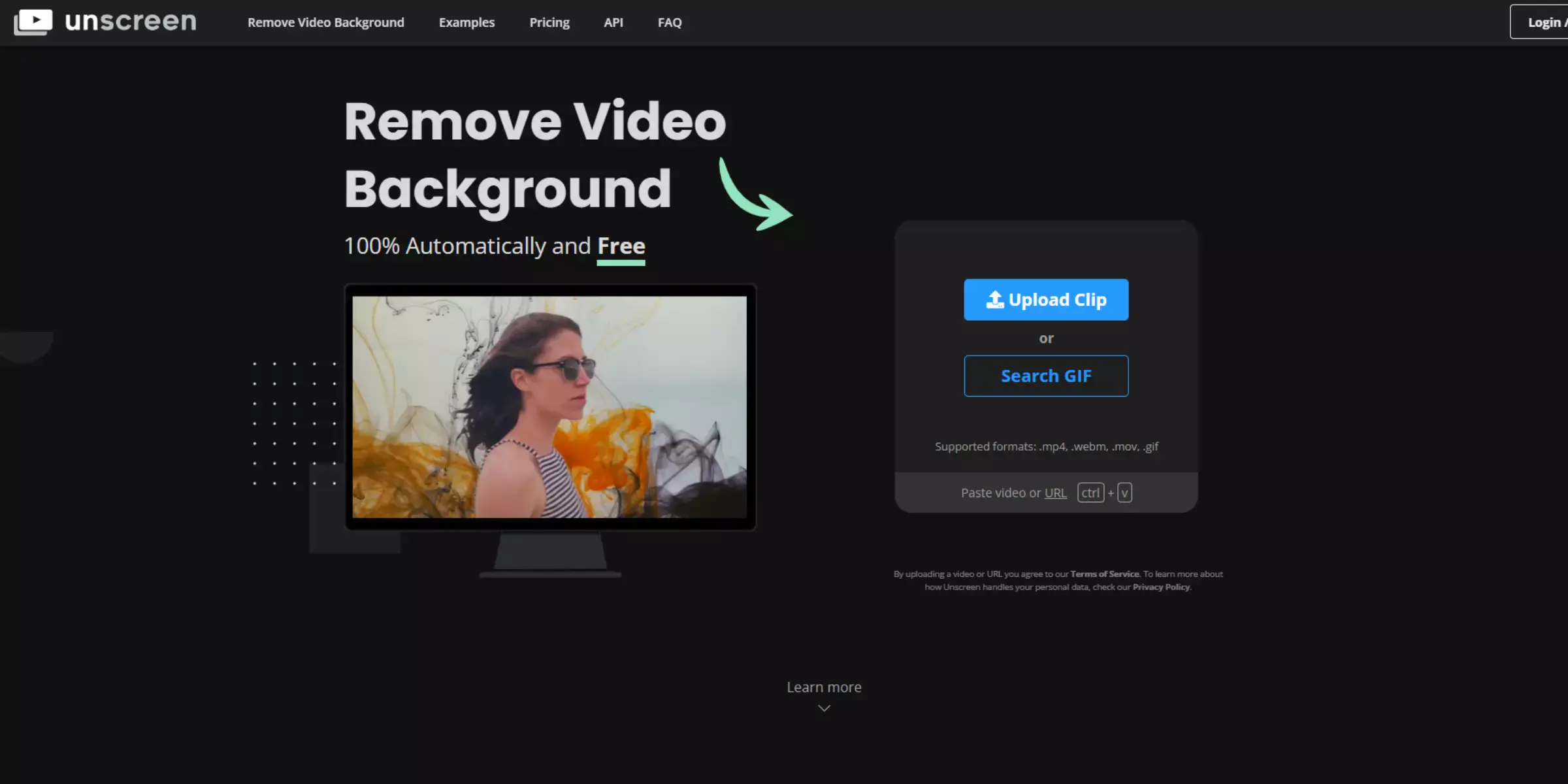Click the download/upload arrow icon

click(994, 299)
